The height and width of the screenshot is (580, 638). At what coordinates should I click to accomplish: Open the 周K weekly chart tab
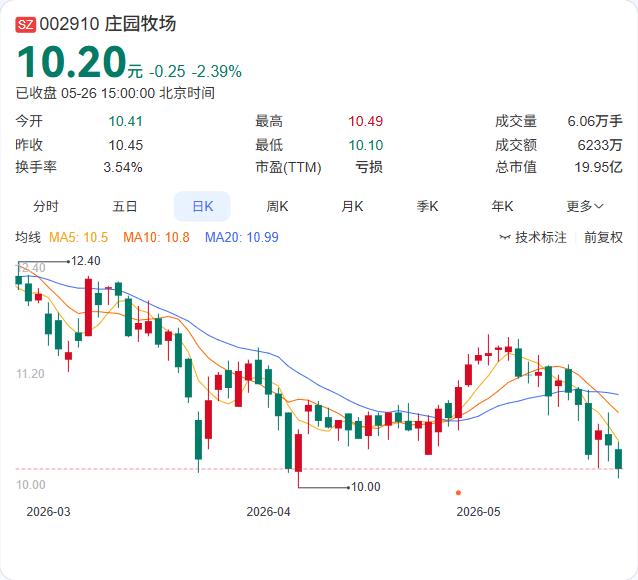coord(277,206)
